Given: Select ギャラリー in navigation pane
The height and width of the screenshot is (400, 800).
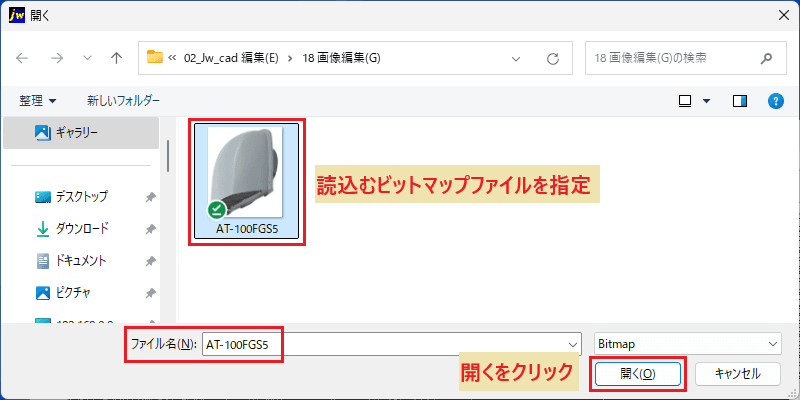Looking at the screenshot, I should 81,133.
